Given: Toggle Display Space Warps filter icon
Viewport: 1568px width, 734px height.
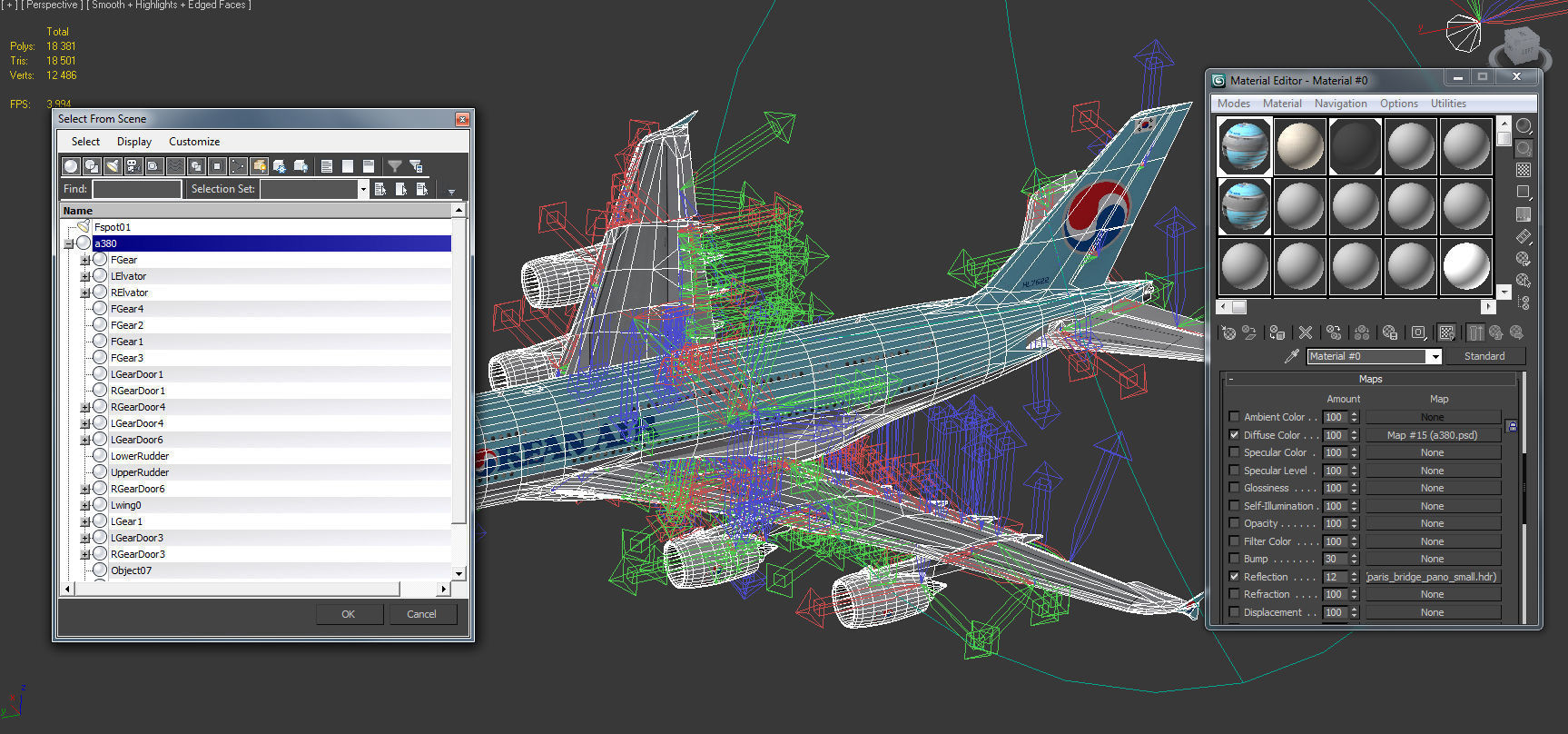Looking at the screenshot, I should click(x=175, y=166).
